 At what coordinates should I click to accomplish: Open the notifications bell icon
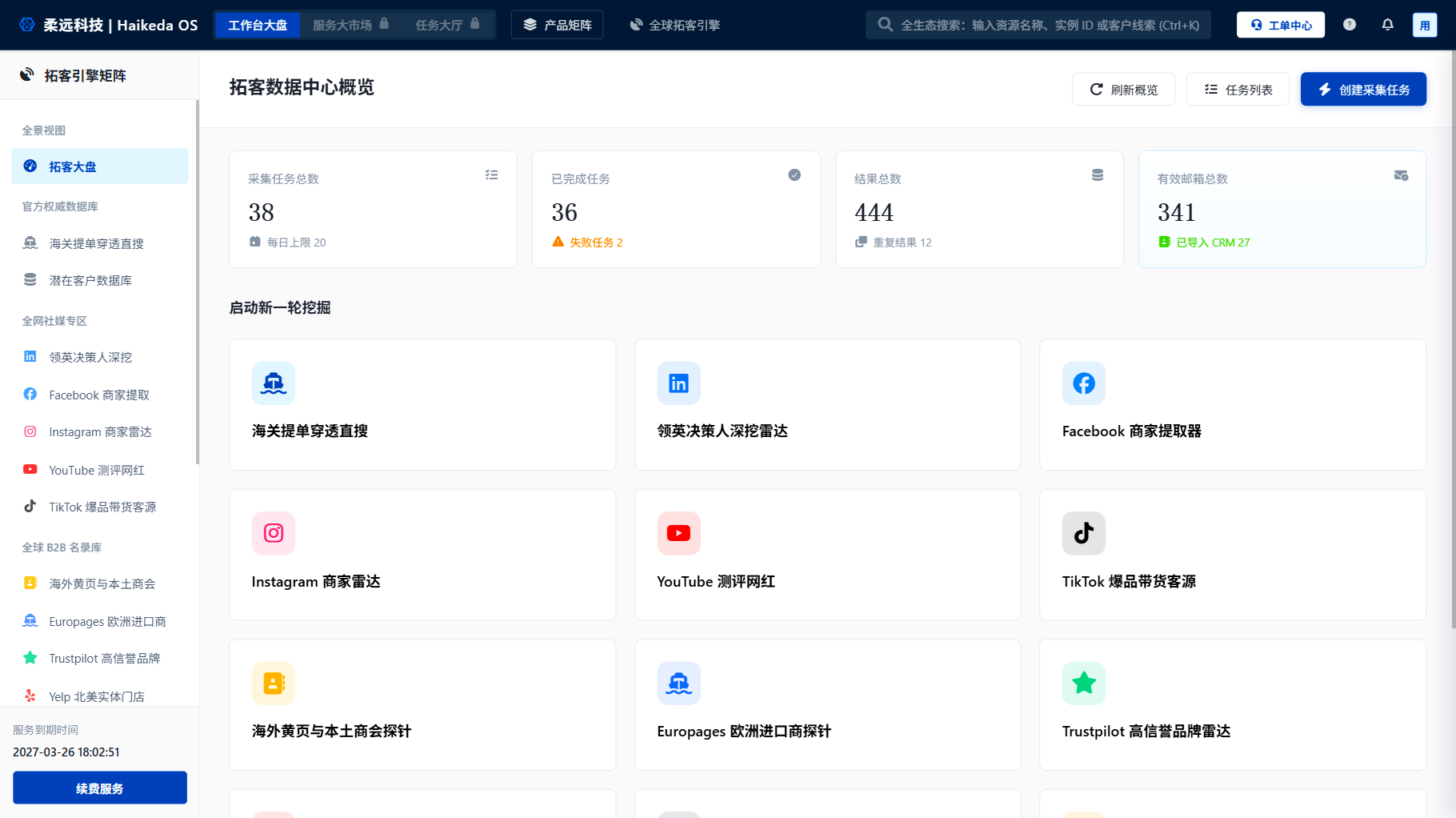point(1388,25)
